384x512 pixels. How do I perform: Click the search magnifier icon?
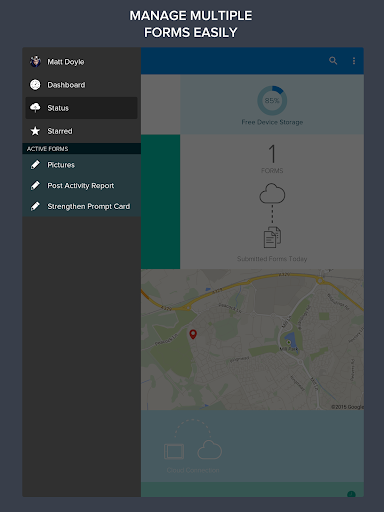[x=333, y=61]
